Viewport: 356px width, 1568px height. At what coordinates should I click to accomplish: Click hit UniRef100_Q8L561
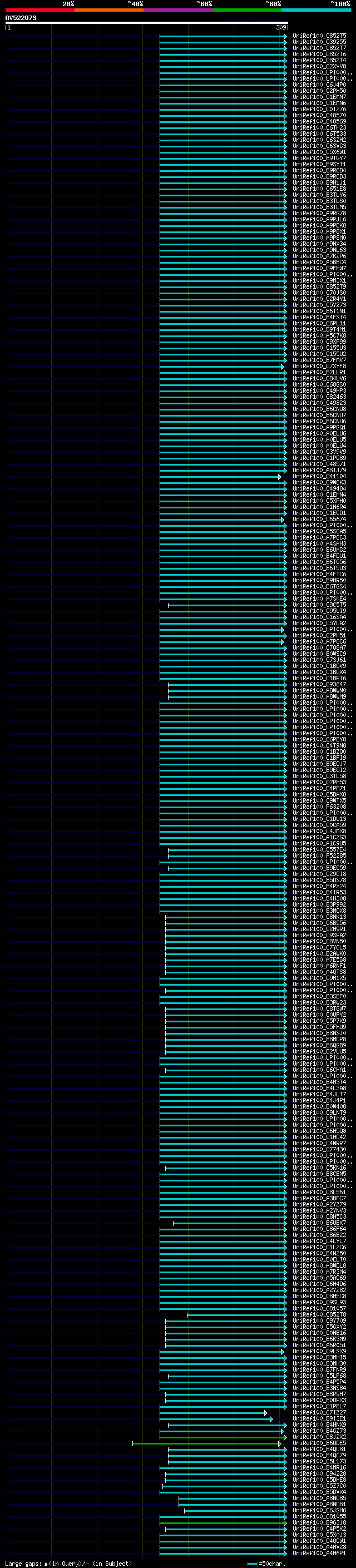point(319,1193)
